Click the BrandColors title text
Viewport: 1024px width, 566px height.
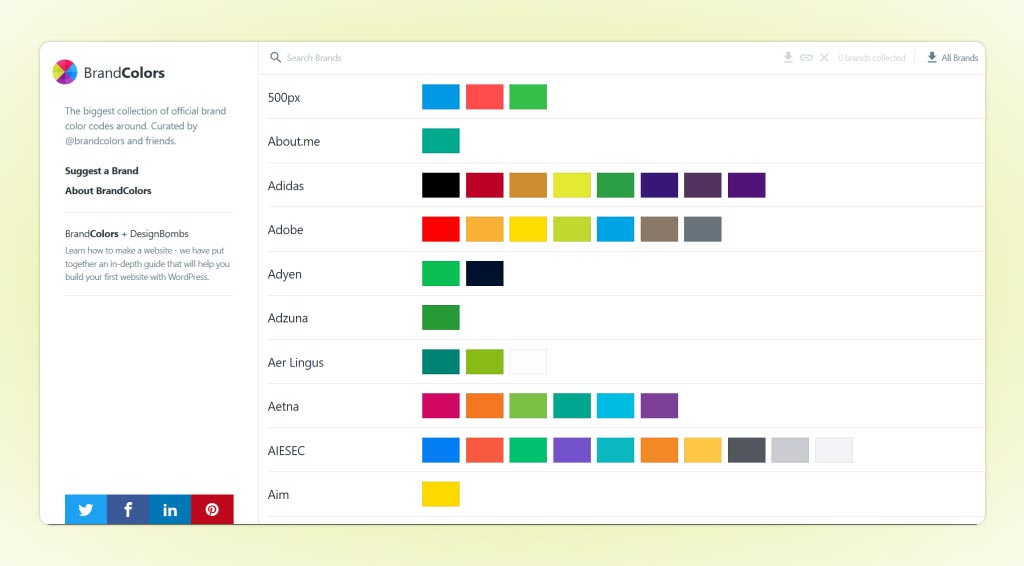point(124,72)
